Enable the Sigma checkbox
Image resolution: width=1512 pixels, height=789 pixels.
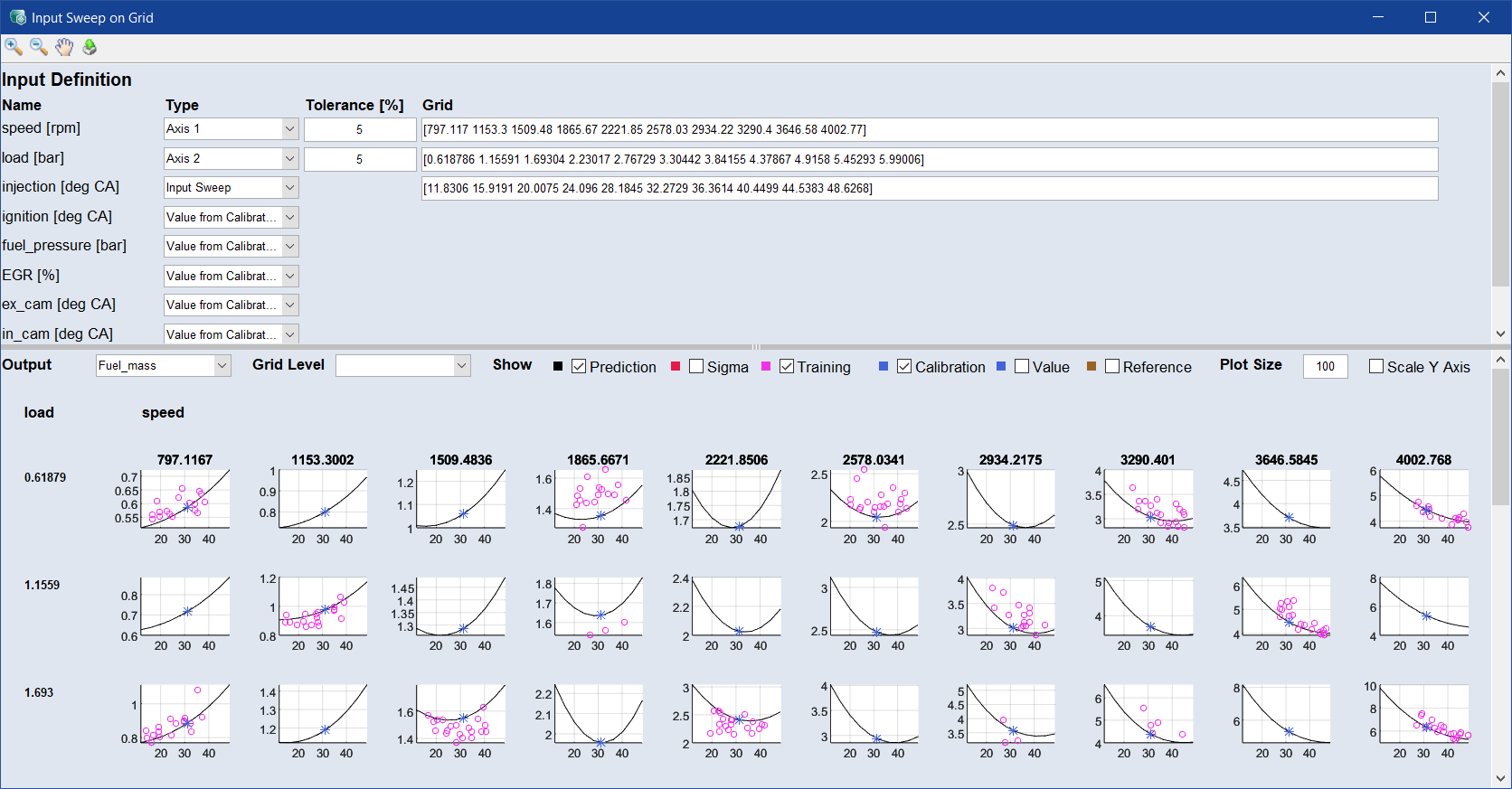[696, 366]
